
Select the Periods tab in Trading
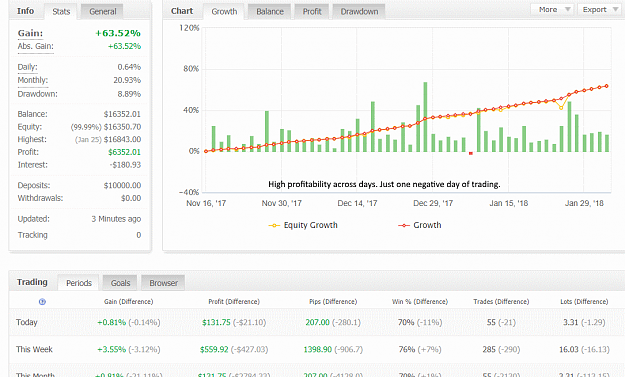click(x=79, y=283)
